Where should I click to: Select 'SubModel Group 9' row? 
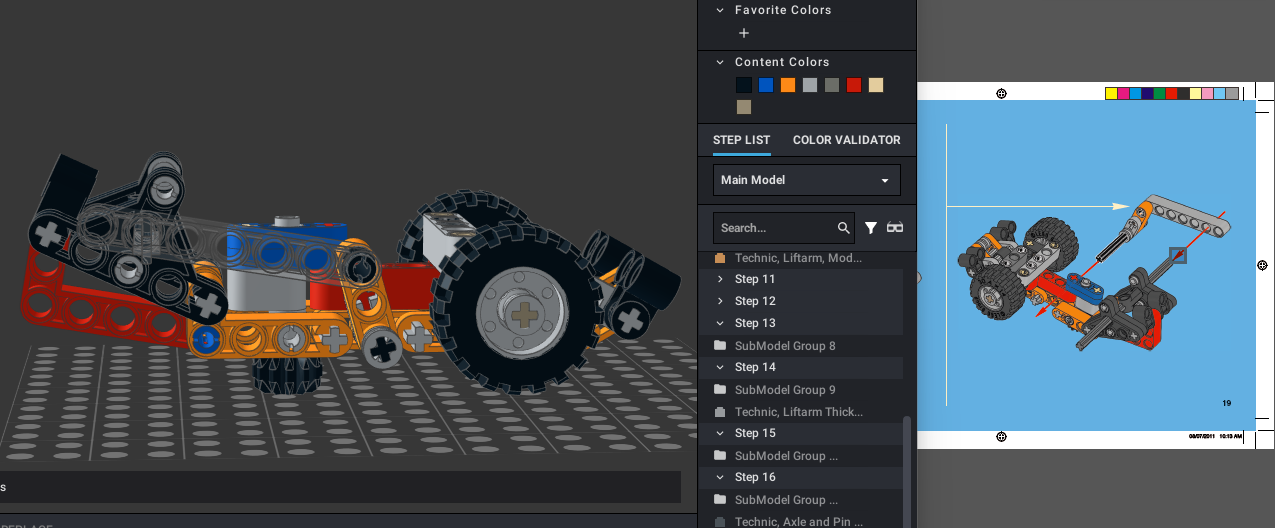pyautogui.click(x=800, y=390)
